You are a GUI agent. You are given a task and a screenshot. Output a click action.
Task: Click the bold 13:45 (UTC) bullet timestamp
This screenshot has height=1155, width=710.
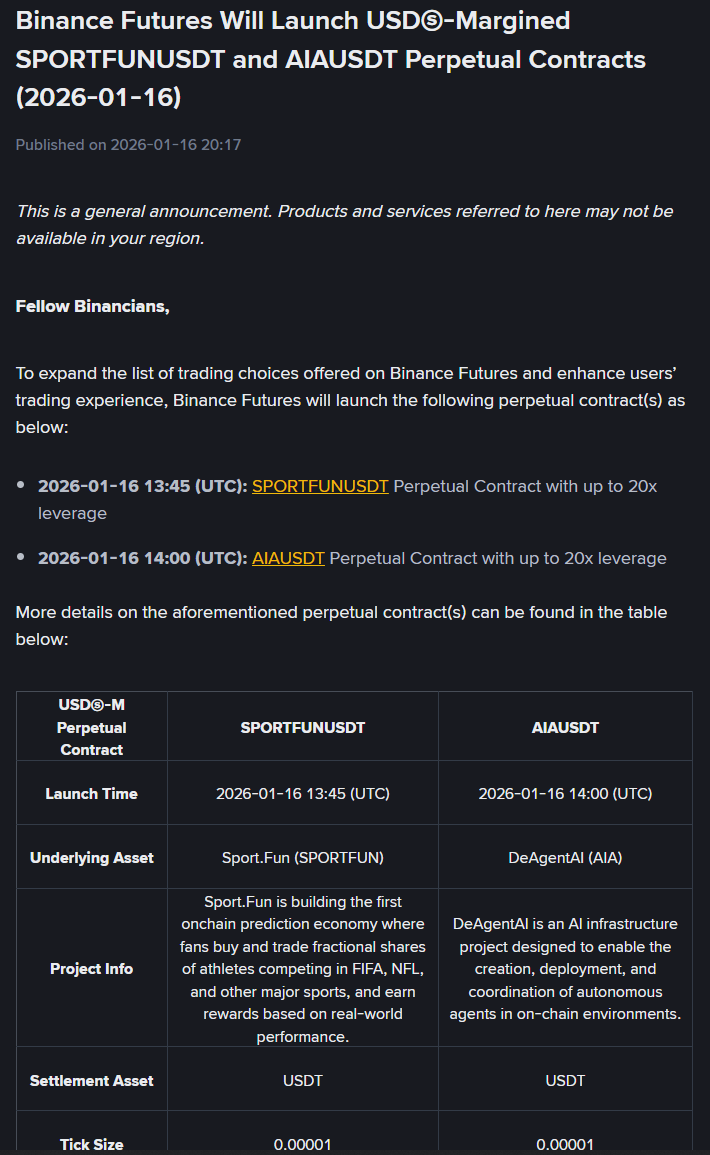(x=142, y=486)
